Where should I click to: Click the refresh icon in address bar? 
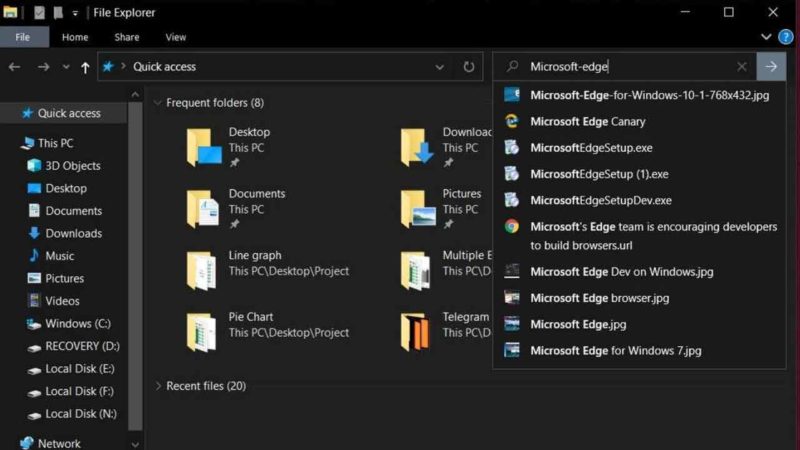(x=468, y=67)
